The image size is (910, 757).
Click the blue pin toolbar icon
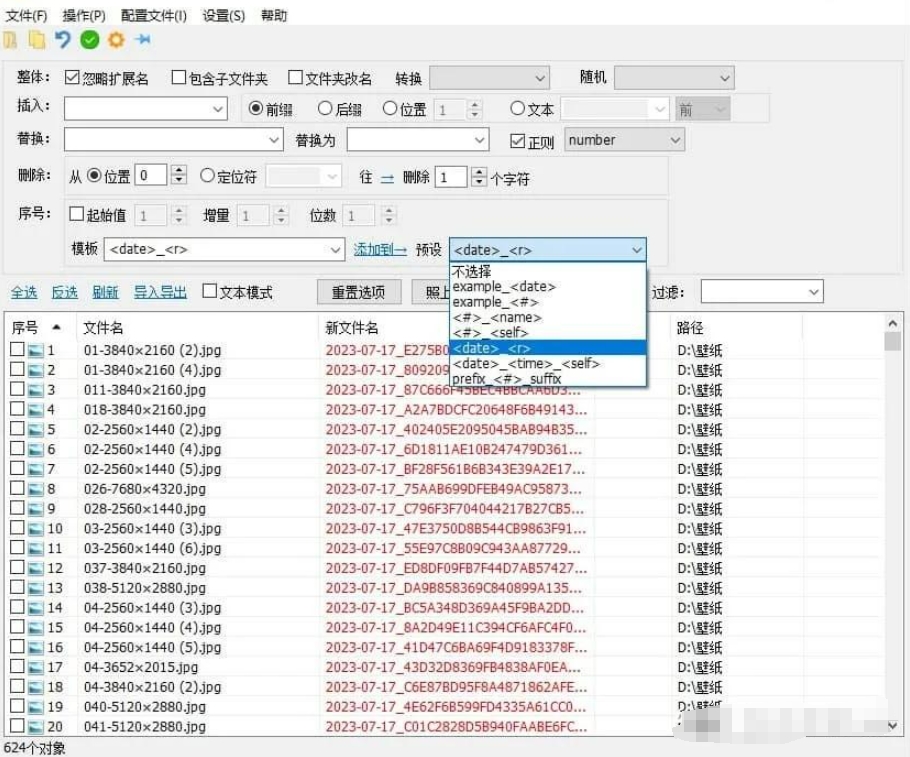click(142, 39)
